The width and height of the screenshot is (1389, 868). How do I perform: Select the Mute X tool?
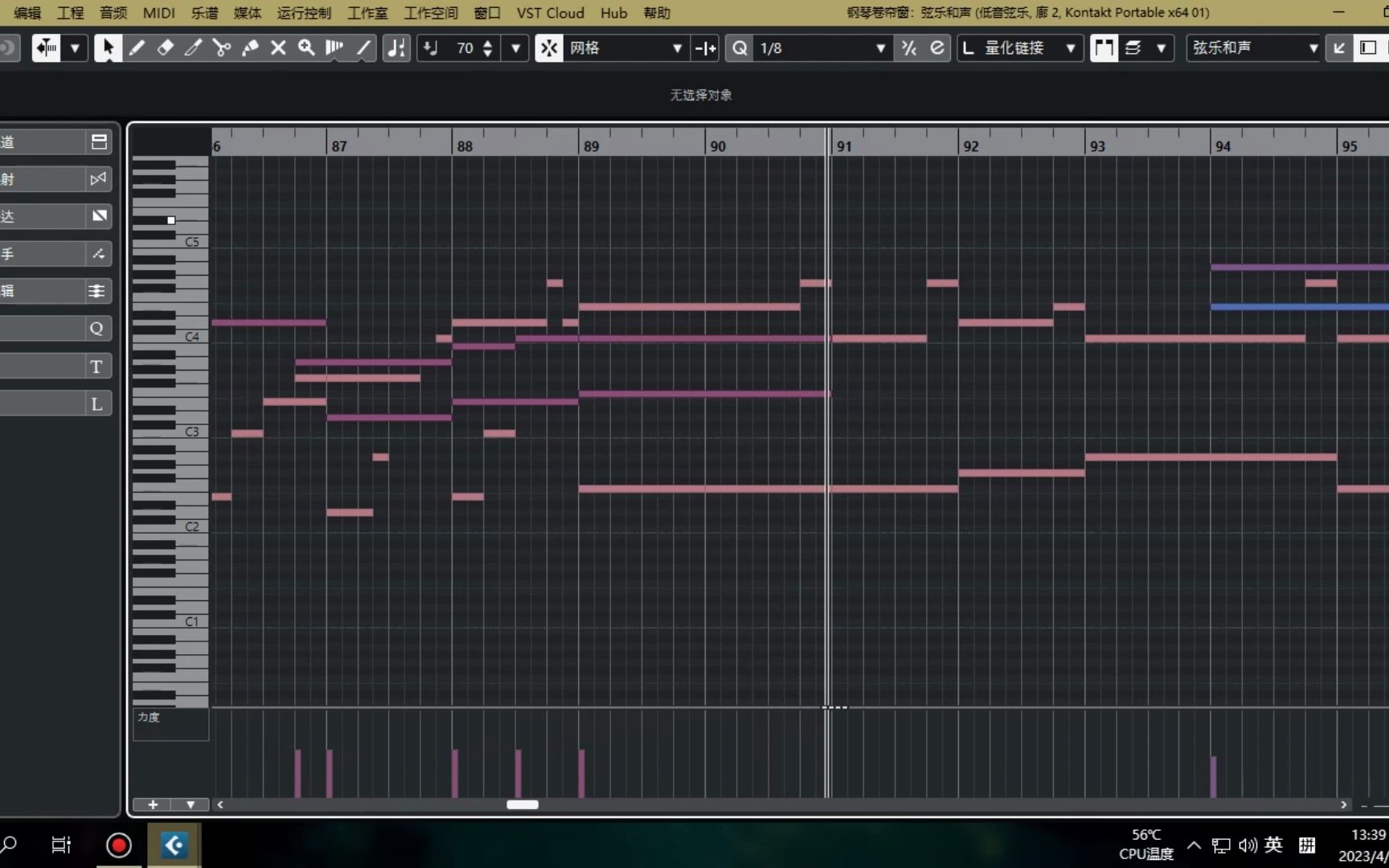tap(278, 48)
